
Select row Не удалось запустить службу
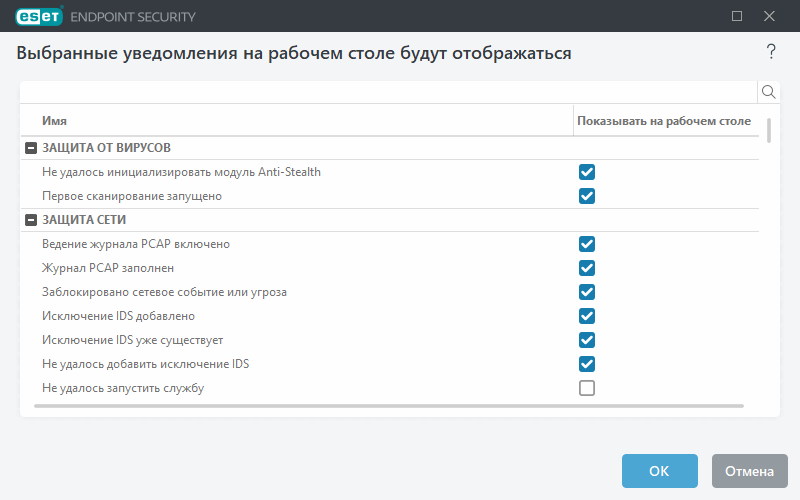point(390,388)
